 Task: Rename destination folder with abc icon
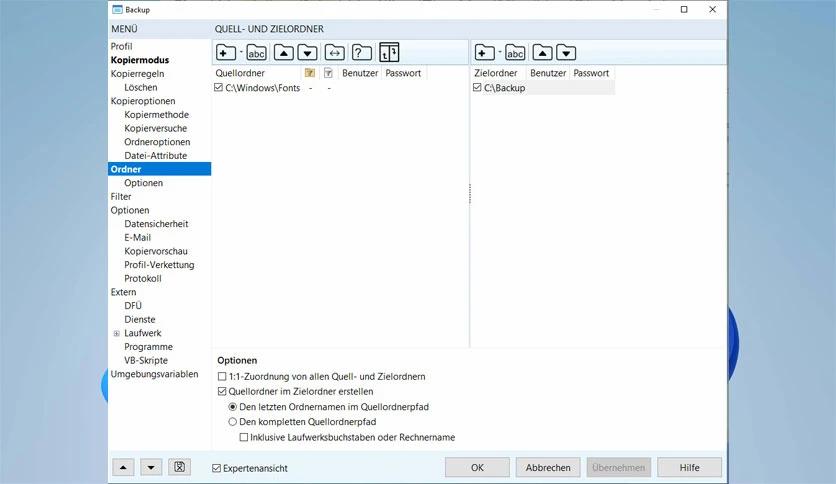pyautogui.click(x=515, y=53)
